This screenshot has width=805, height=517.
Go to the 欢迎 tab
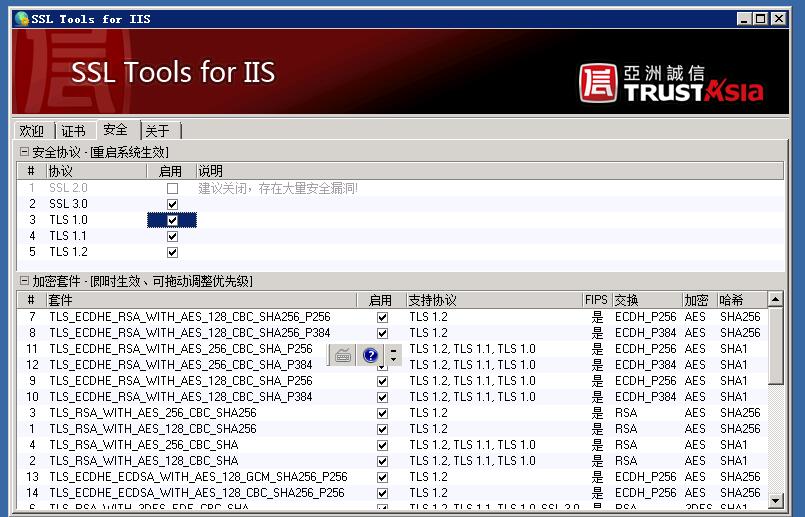point(32,131)
